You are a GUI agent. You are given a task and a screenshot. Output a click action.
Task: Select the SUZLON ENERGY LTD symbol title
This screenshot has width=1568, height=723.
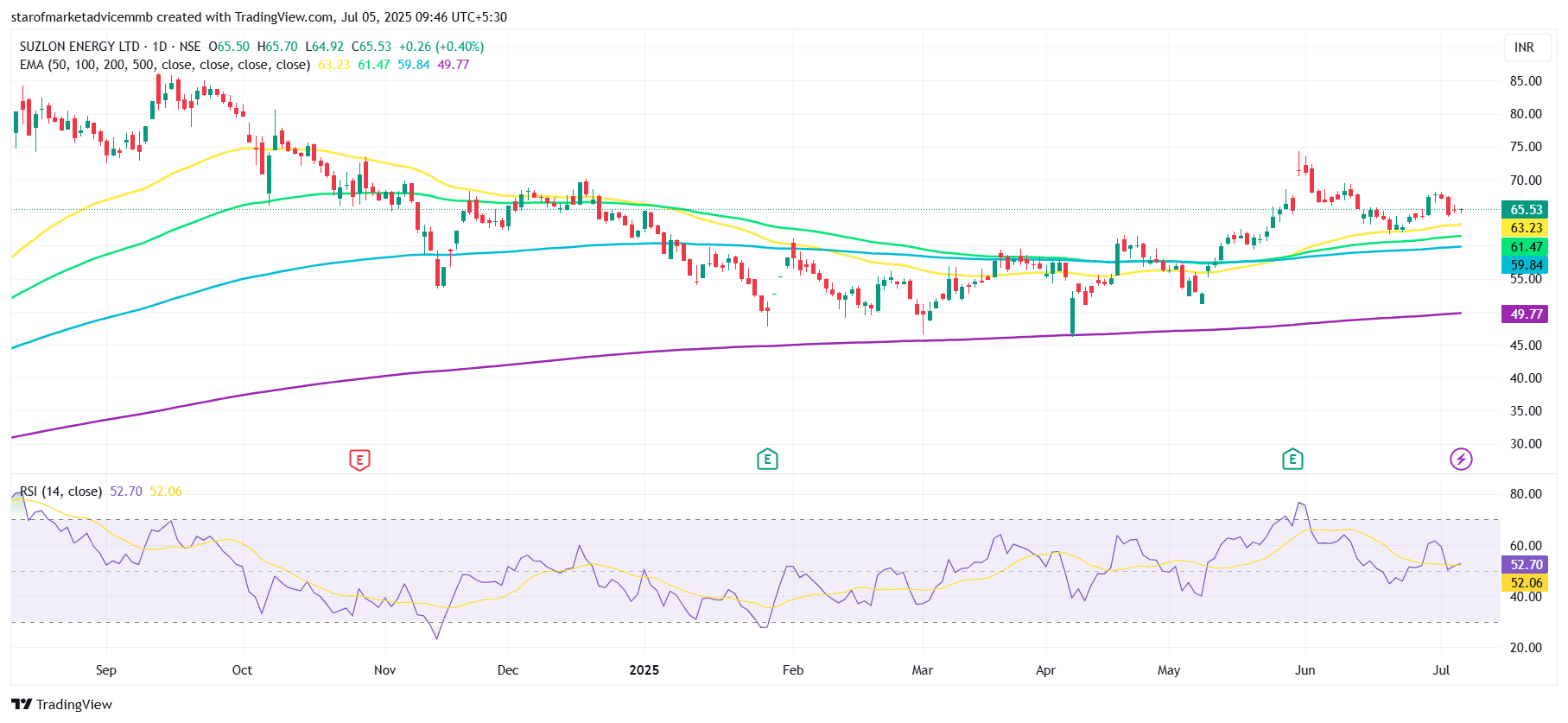pos(79,47)
